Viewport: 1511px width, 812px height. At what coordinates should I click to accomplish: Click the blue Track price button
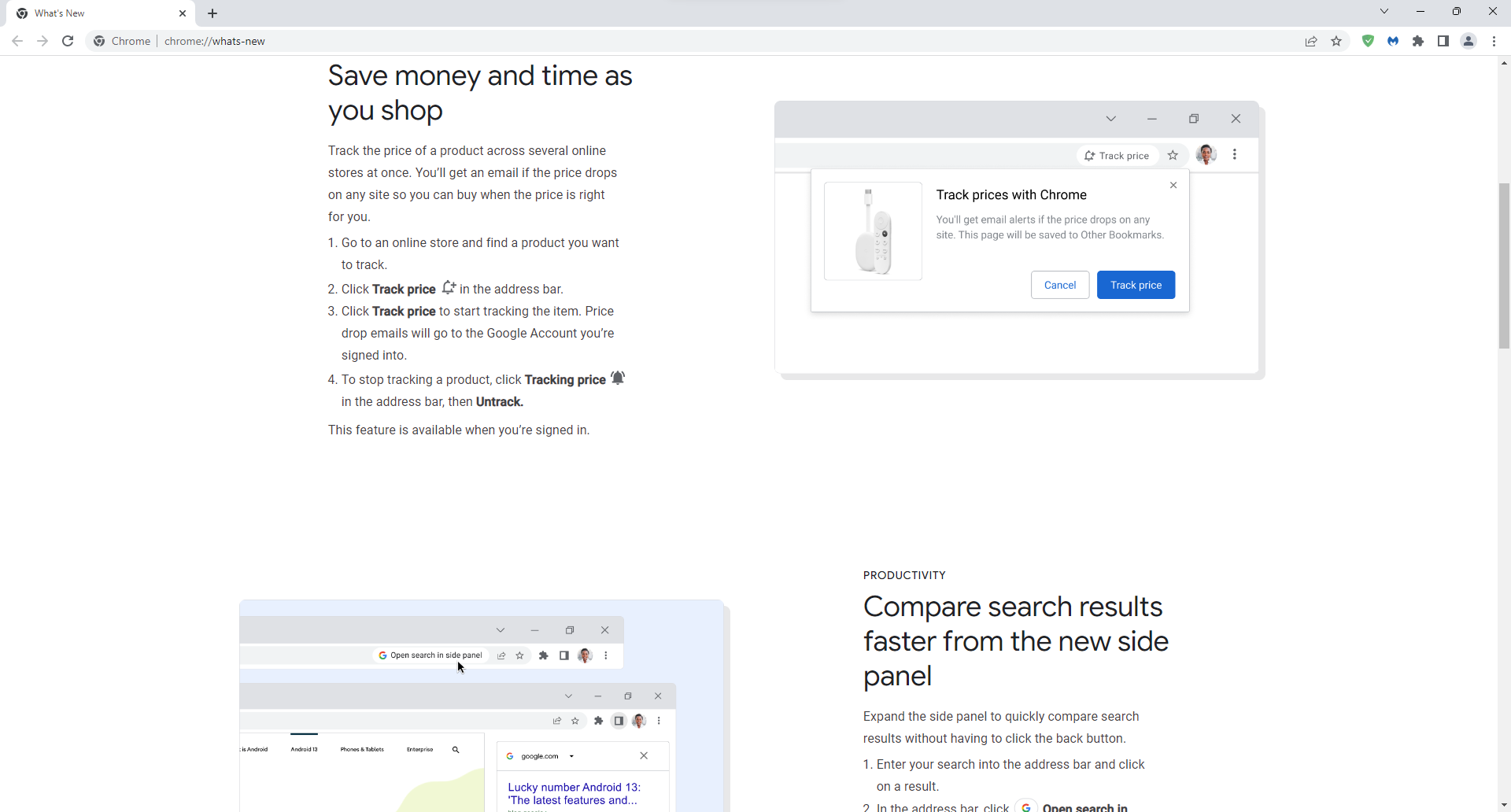click(x=1136, y=285)
